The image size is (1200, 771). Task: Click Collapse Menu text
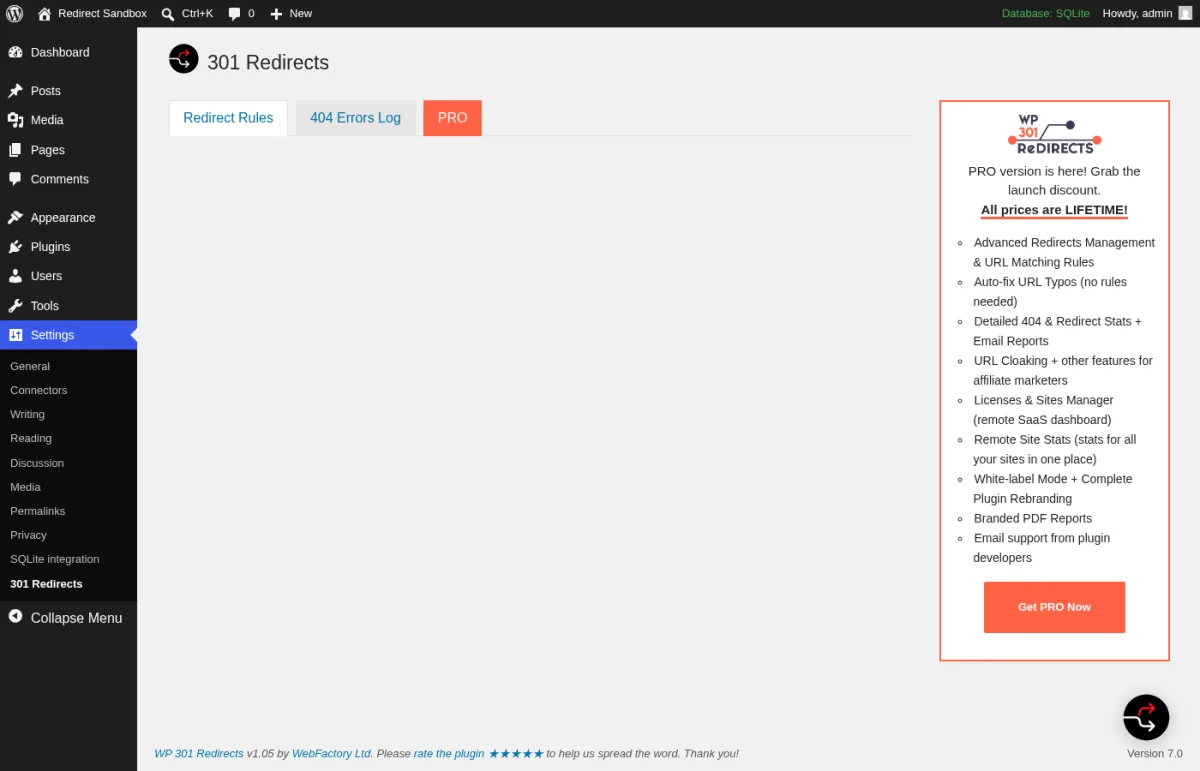pyautogui.click(x=76, y=618)
